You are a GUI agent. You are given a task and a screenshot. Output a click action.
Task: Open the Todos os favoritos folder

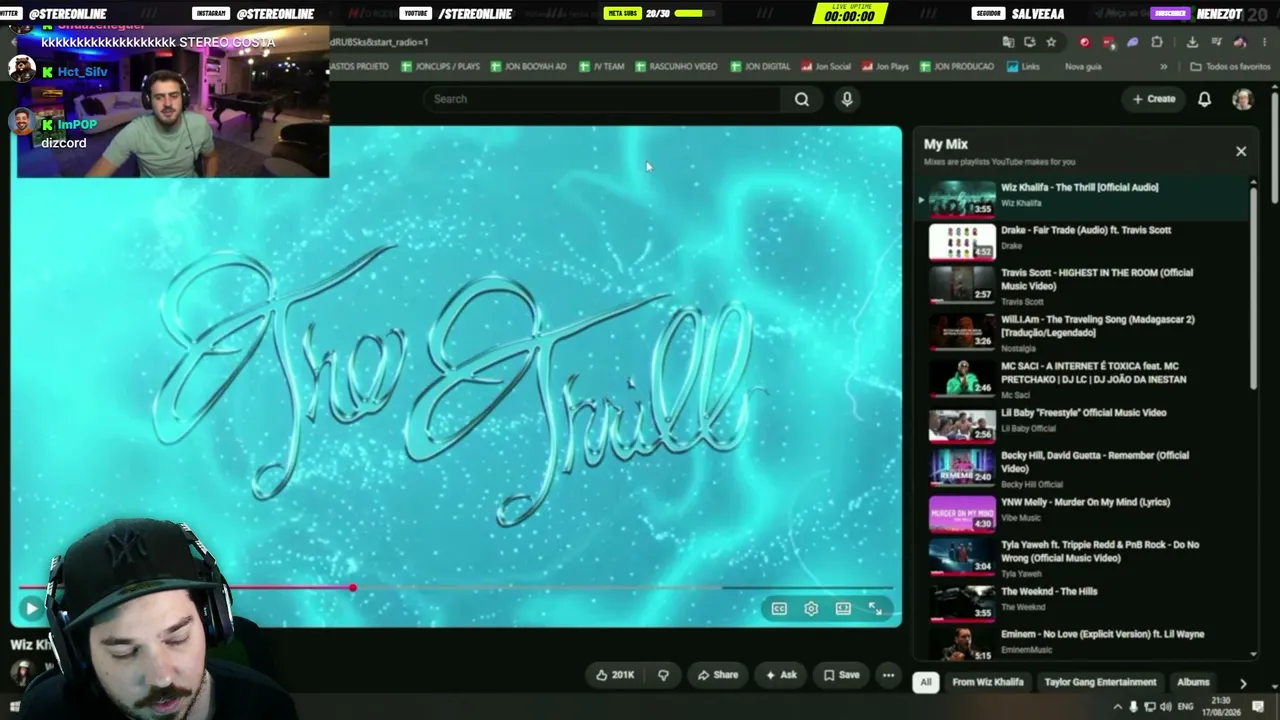coord(1230,67)
